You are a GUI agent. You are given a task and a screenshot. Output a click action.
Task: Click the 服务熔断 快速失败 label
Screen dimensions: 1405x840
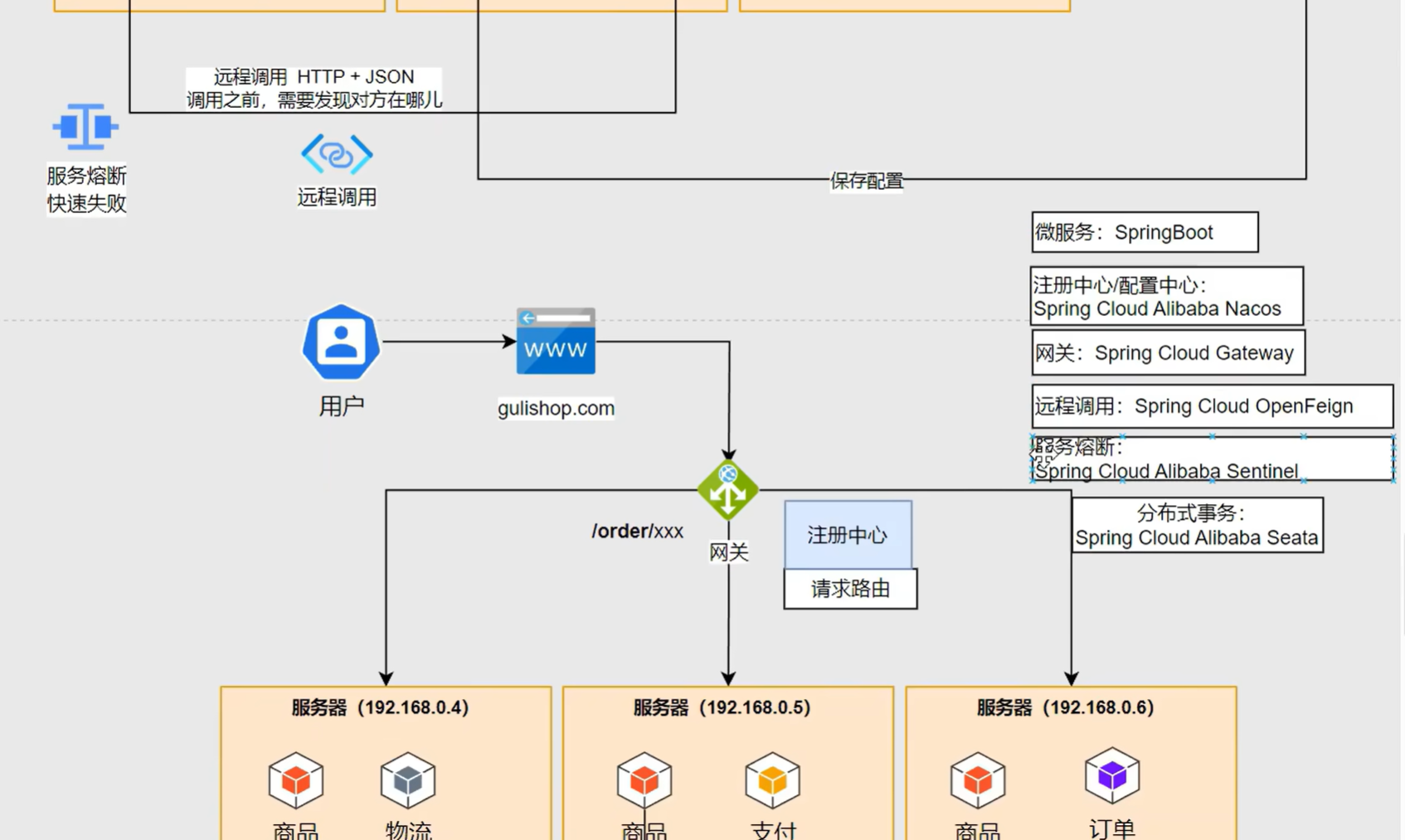86,189
